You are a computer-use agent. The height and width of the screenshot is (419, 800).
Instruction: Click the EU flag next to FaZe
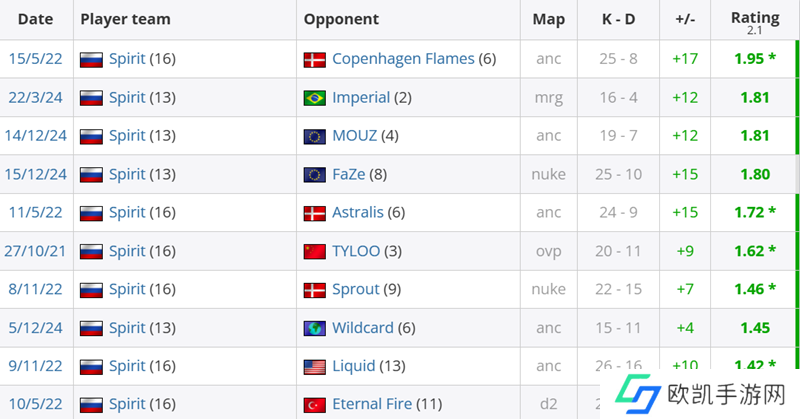(315, 175)
